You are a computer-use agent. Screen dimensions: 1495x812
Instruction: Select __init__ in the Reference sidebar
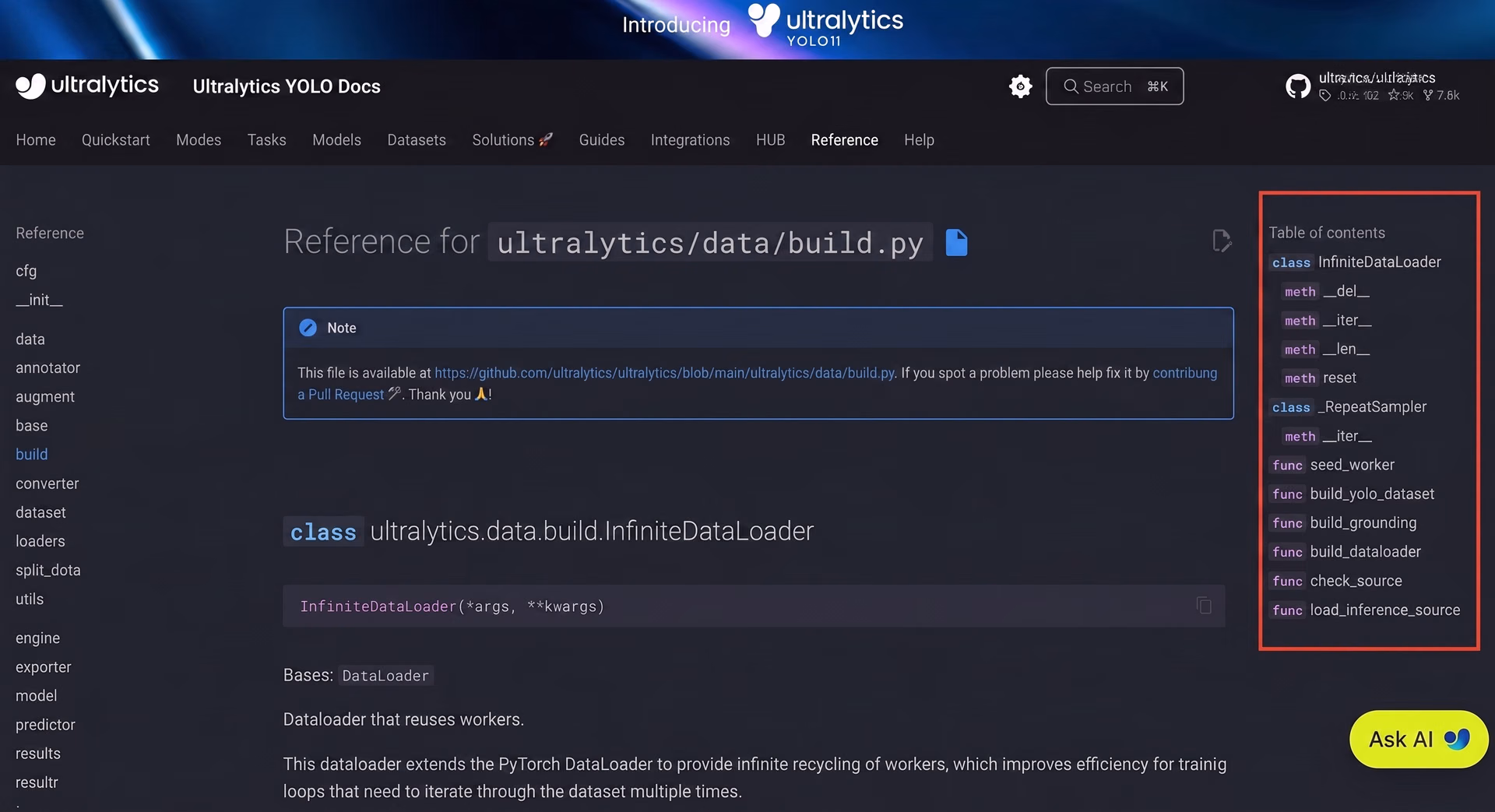[x=40, y=300]
